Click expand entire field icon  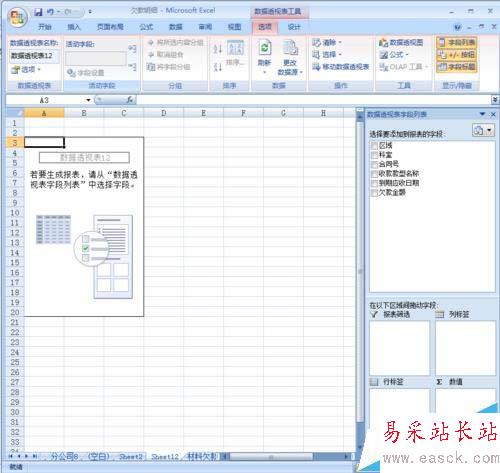click(x=133, y=49)
